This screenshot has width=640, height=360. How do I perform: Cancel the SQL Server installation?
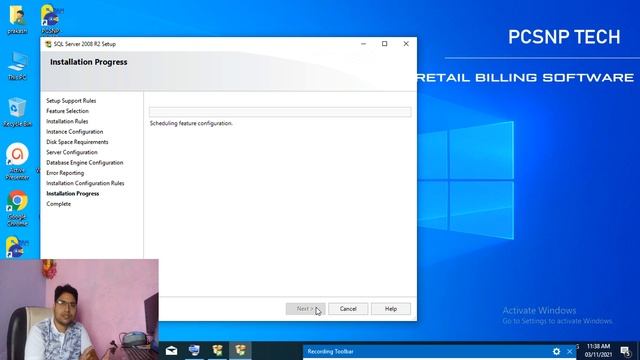pos(348,309)
